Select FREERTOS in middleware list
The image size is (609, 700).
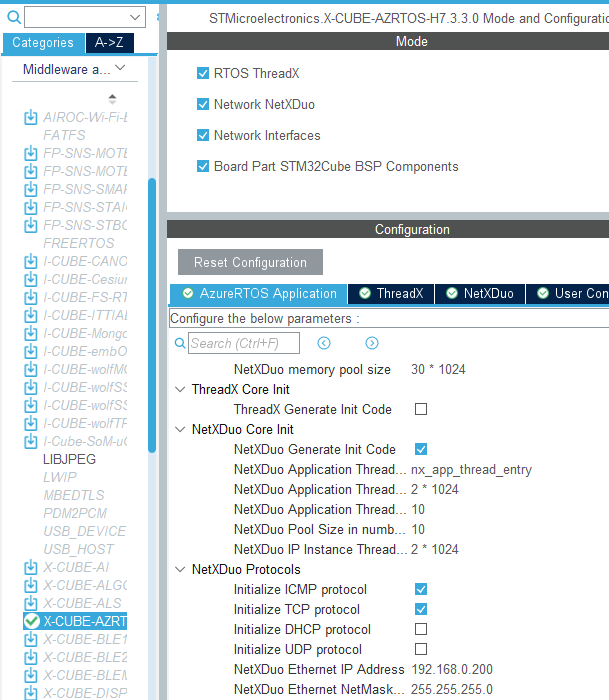coord(79,243)
